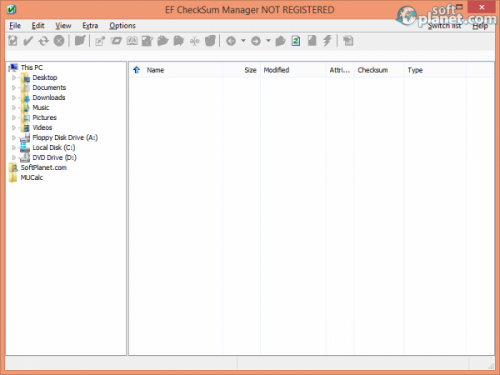
Task: Select Floppy Disk Drive (A:) label
Action: tap(65, 138)
